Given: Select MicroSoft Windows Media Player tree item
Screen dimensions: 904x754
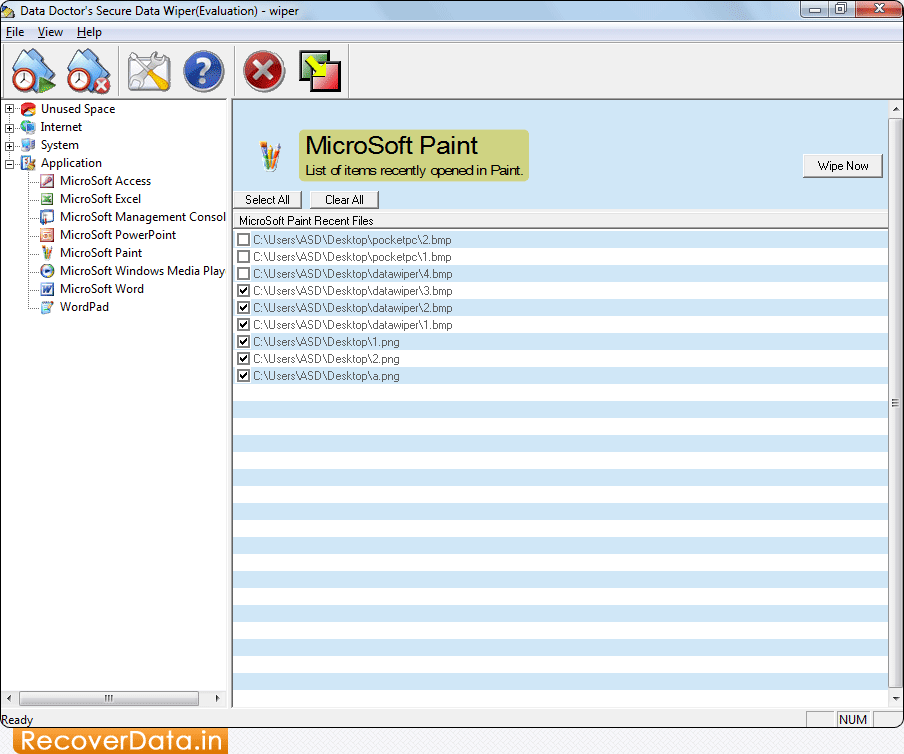Looking at the screenshot, I should (142, 271).
